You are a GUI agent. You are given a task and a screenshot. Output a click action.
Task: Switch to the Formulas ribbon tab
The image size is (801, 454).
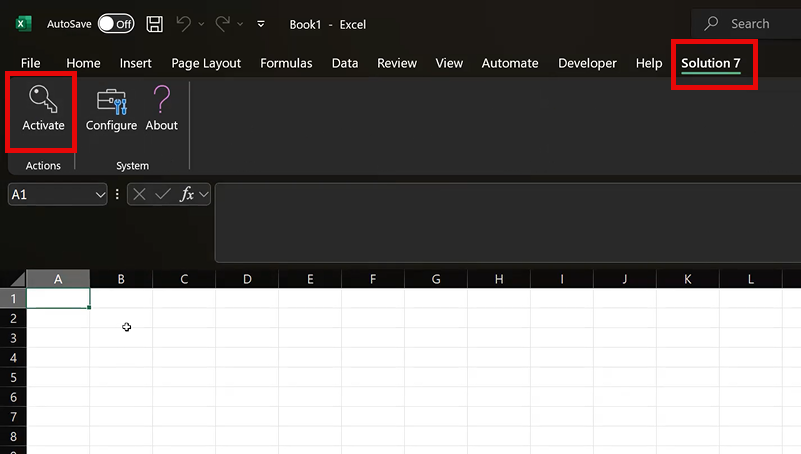286,63
